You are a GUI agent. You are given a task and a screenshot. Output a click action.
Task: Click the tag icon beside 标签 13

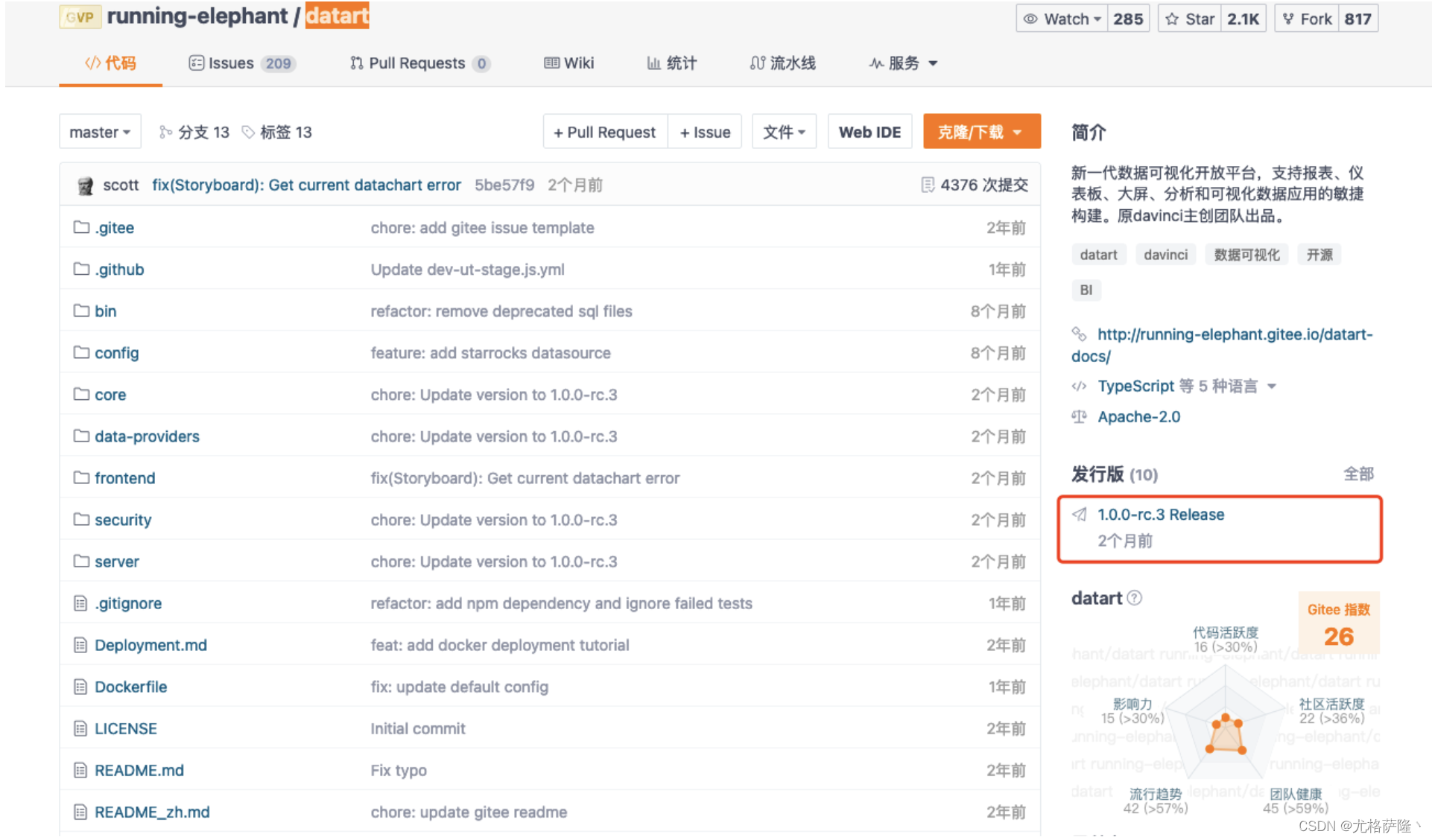248,132
